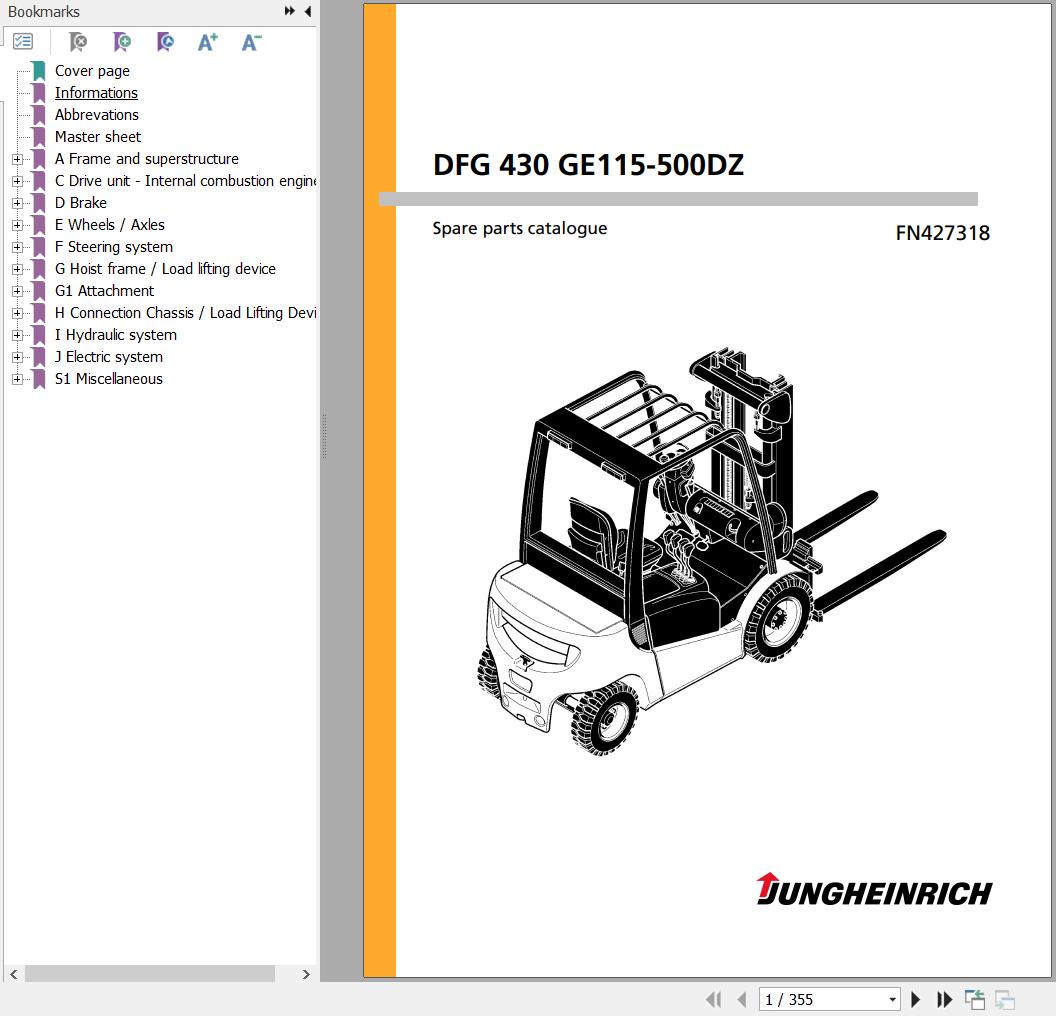
Task: Increase bookmark text size with A+
Action: coord(208,42)
